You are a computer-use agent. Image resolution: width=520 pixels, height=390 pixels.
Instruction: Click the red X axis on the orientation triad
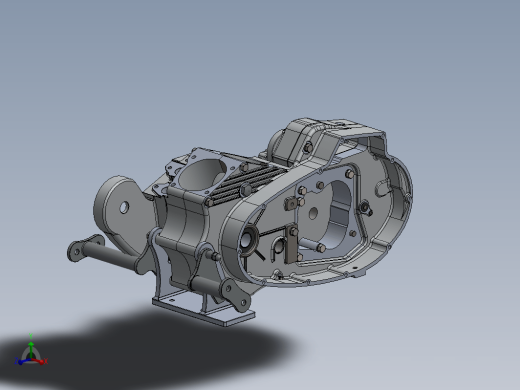(x=39, y=361)
